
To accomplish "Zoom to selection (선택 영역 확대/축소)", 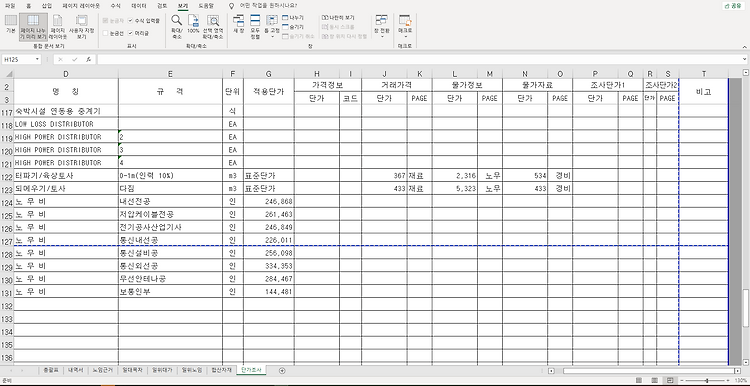I will click(213, 26).
